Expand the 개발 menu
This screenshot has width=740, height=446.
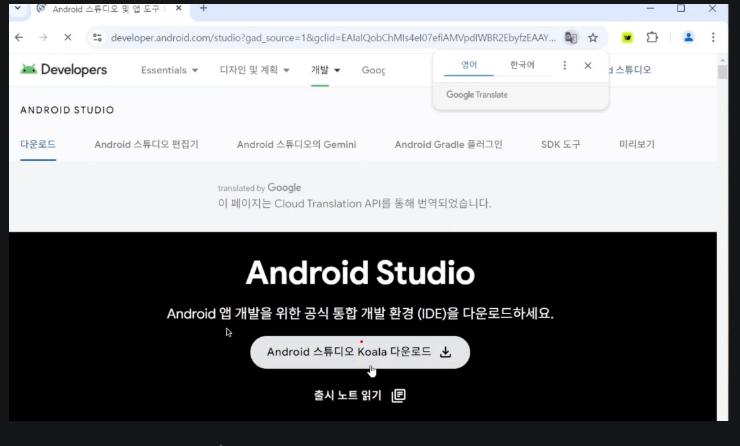[x=325, y=70]
